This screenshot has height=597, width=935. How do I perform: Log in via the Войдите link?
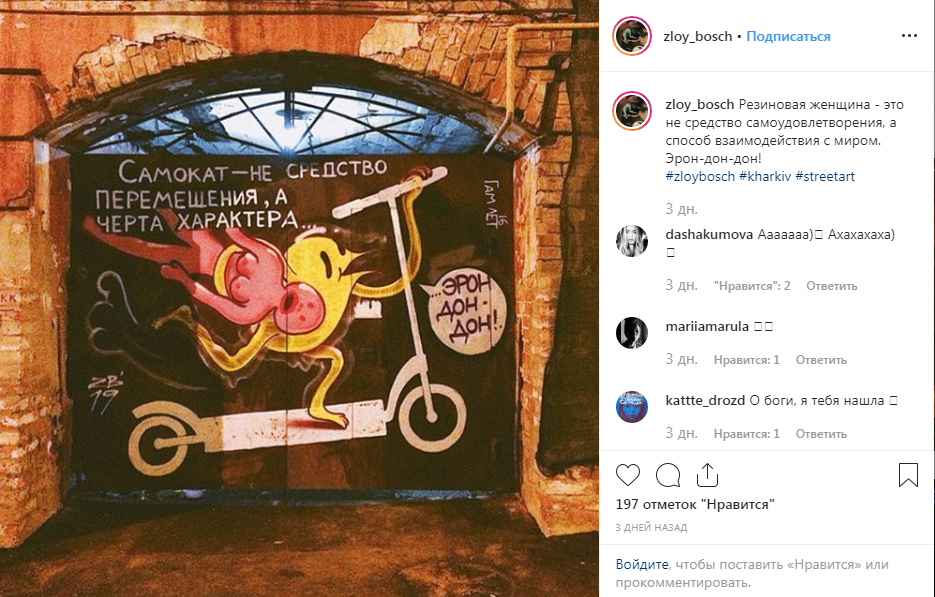(642, 564)
